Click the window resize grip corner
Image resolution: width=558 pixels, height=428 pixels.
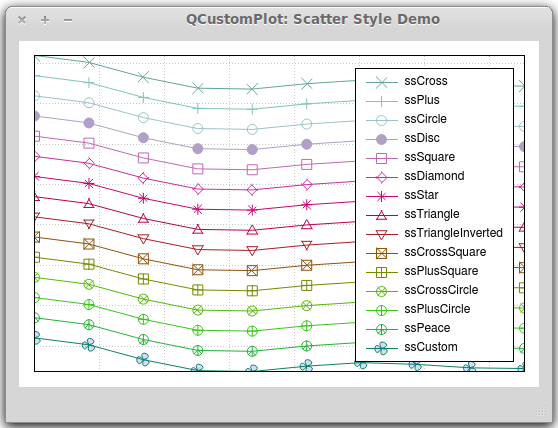(541, 411)
